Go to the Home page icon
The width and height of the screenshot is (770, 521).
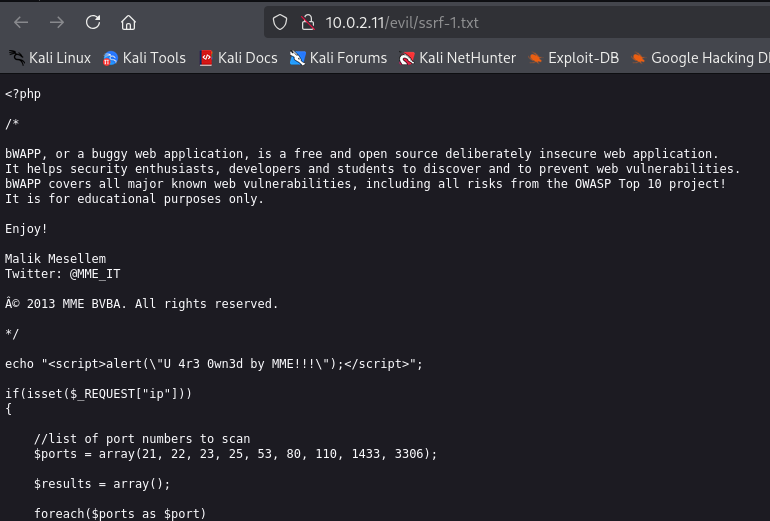[128, 22]
